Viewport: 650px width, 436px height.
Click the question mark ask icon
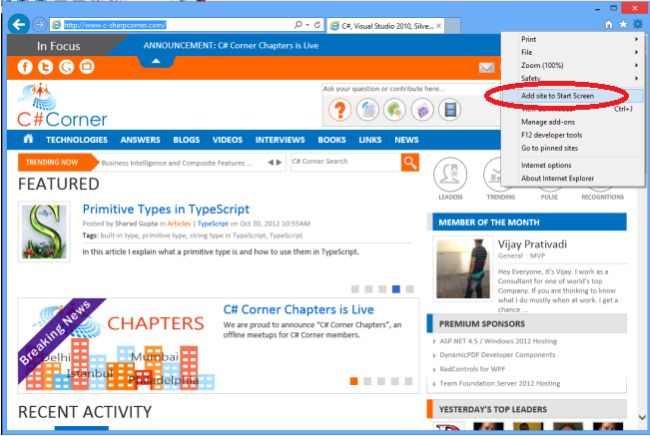click(x=340, y=110)
